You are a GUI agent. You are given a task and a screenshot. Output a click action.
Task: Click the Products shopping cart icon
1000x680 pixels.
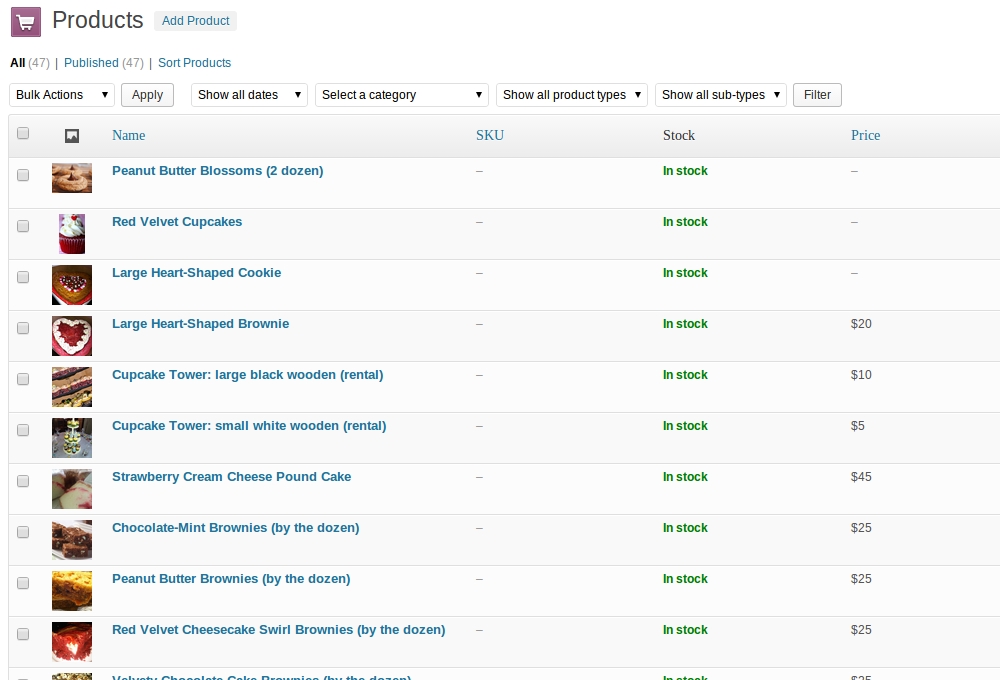click(x=25, y=21)
